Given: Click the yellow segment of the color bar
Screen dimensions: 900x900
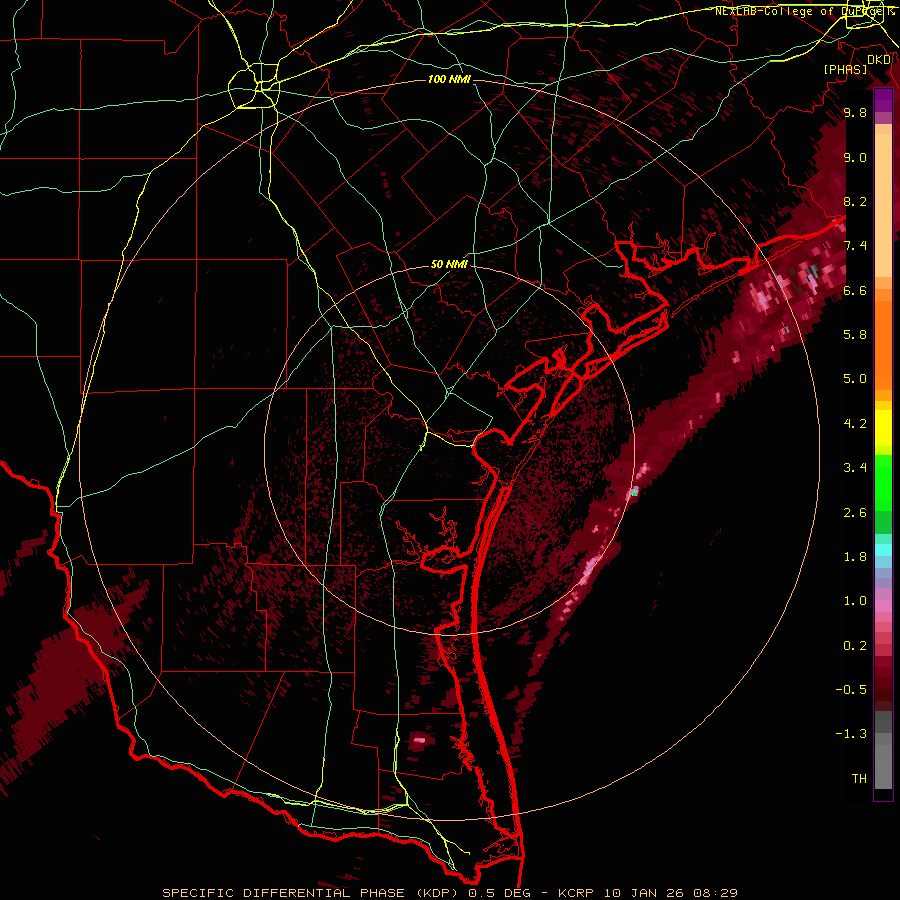Looking at the screenshot, I should (883, 428).
